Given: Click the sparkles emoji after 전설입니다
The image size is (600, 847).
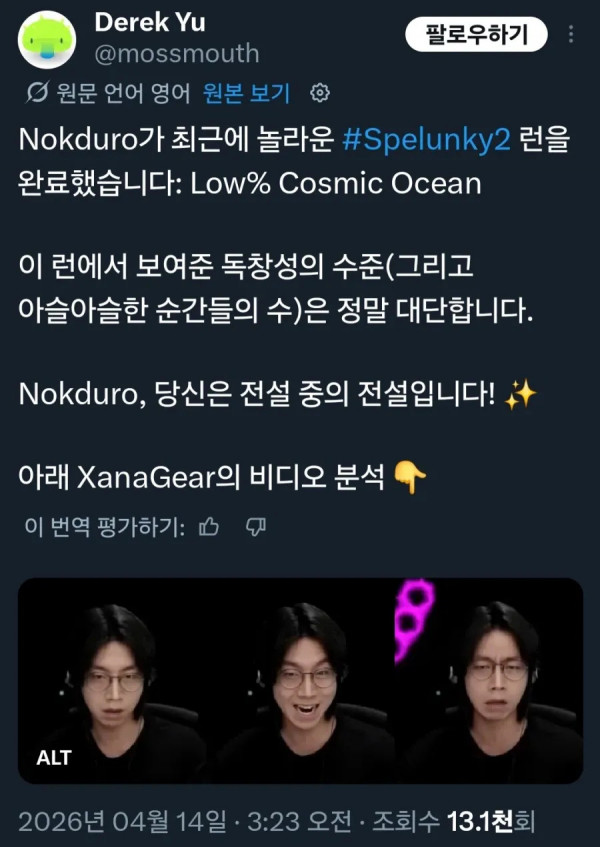Looking at the screenshot, I should [x=520, y=395].
